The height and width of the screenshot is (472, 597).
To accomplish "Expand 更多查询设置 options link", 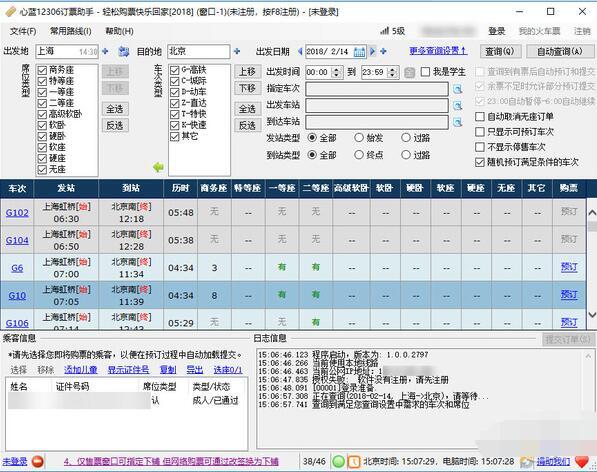I will pos(438,51).
